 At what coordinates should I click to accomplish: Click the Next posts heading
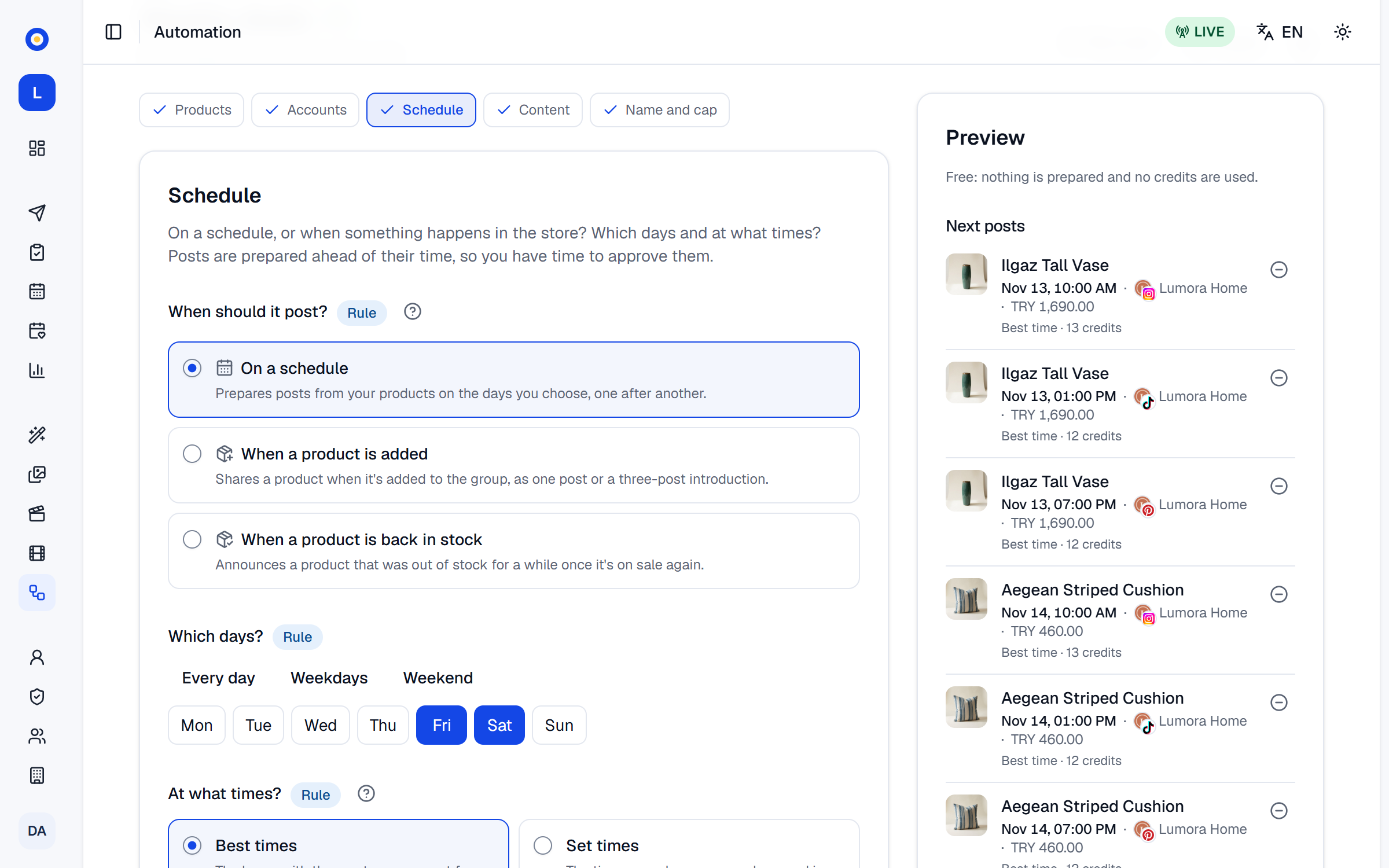pos(985,226)
